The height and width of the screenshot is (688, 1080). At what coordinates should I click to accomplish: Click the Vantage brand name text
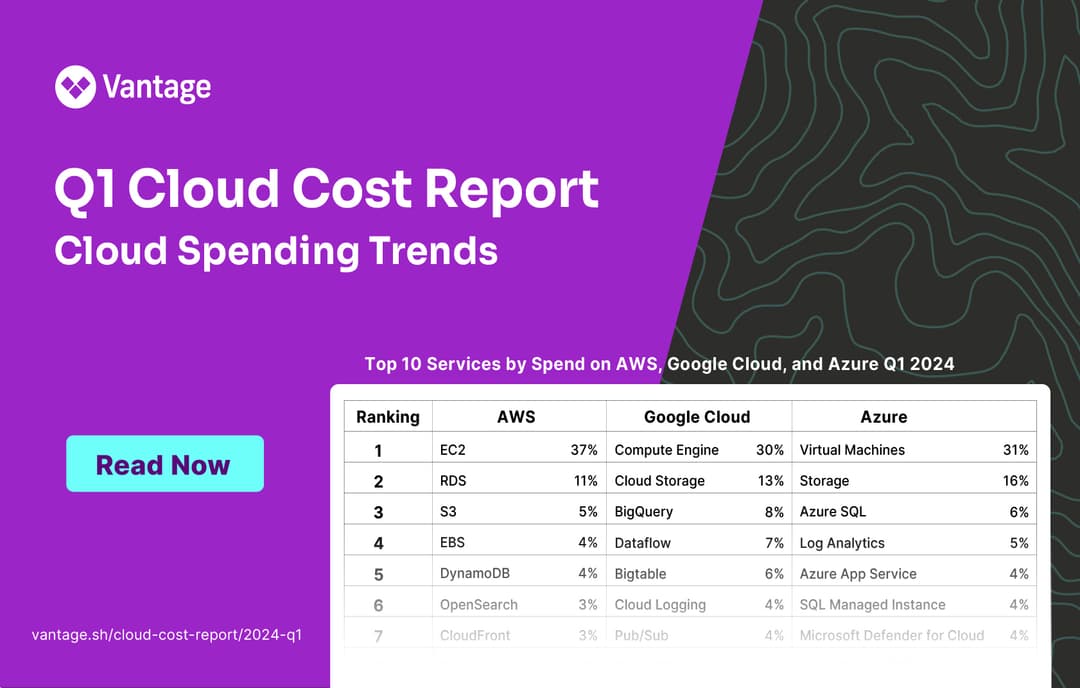[x=157, y=87]
